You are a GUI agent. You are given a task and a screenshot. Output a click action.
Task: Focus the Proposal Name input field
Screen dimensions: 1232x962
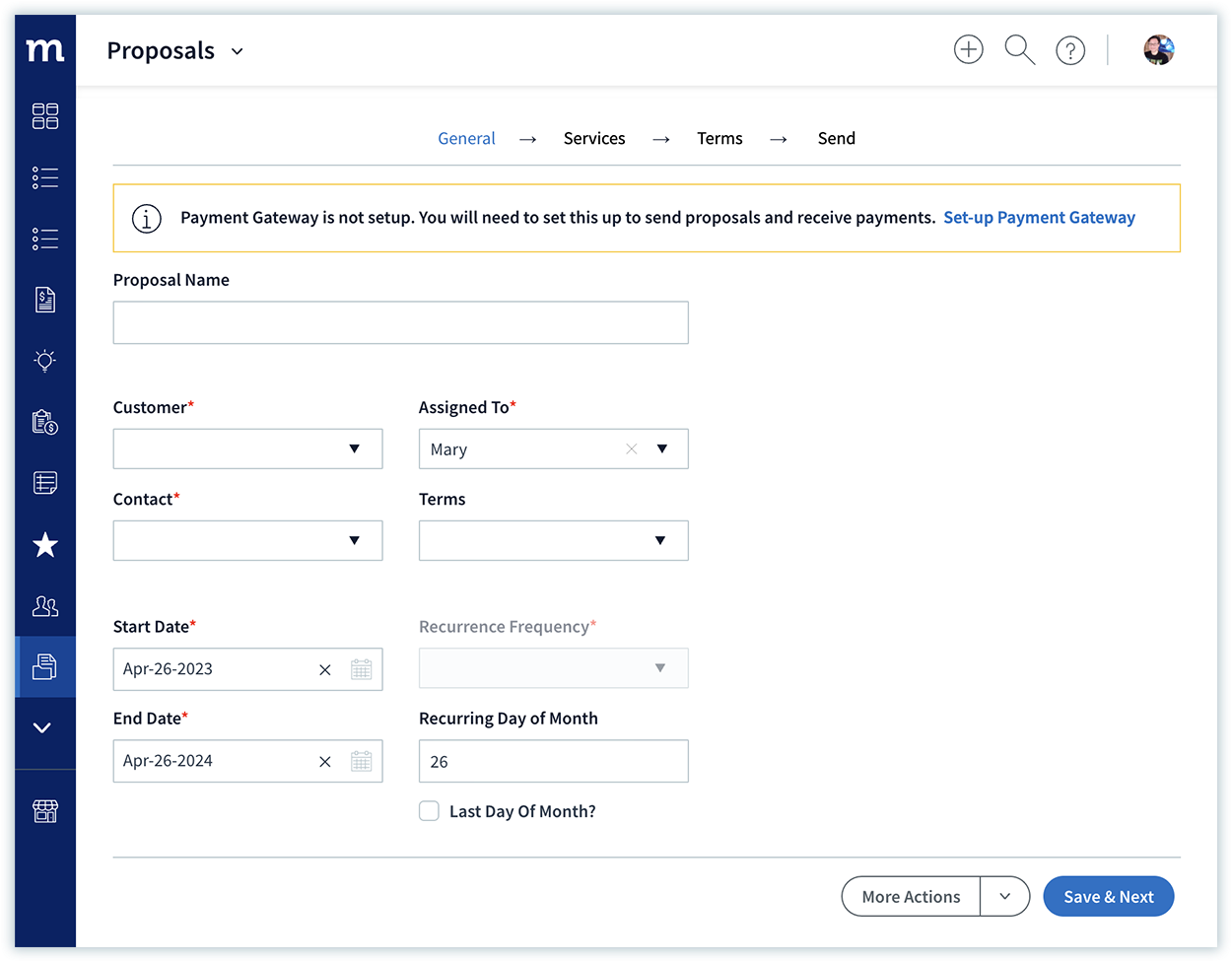pyautogui.click(x=400, y=322)
